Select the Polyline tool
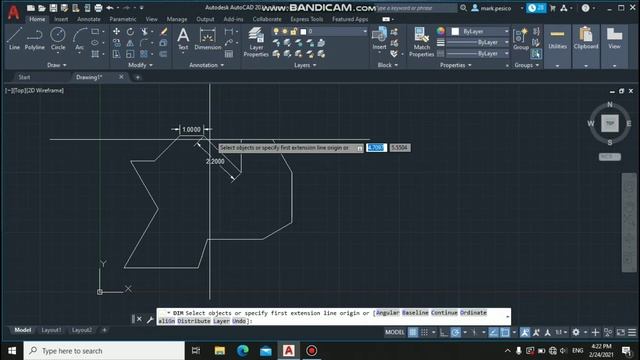Screen dimensions: 640x360 pyautogui.click(x=35, y=39)
